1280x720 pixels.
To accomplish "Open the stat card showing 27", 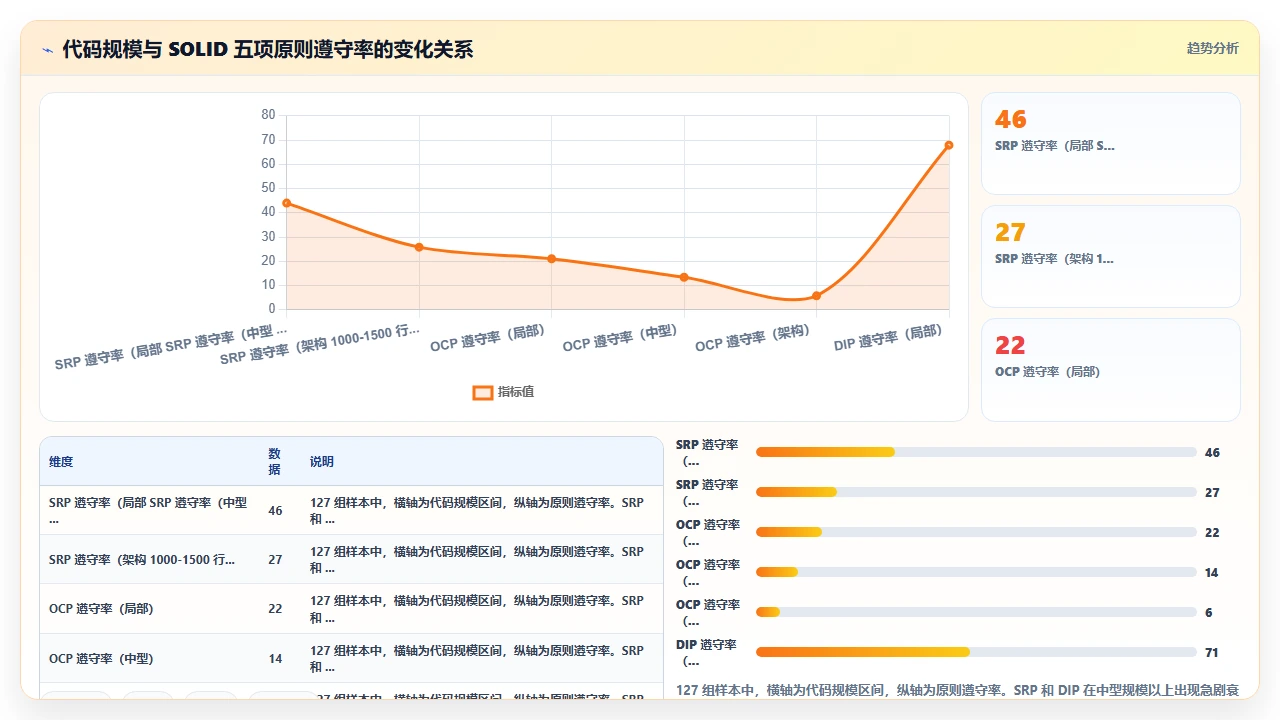I will (1111, 256).
